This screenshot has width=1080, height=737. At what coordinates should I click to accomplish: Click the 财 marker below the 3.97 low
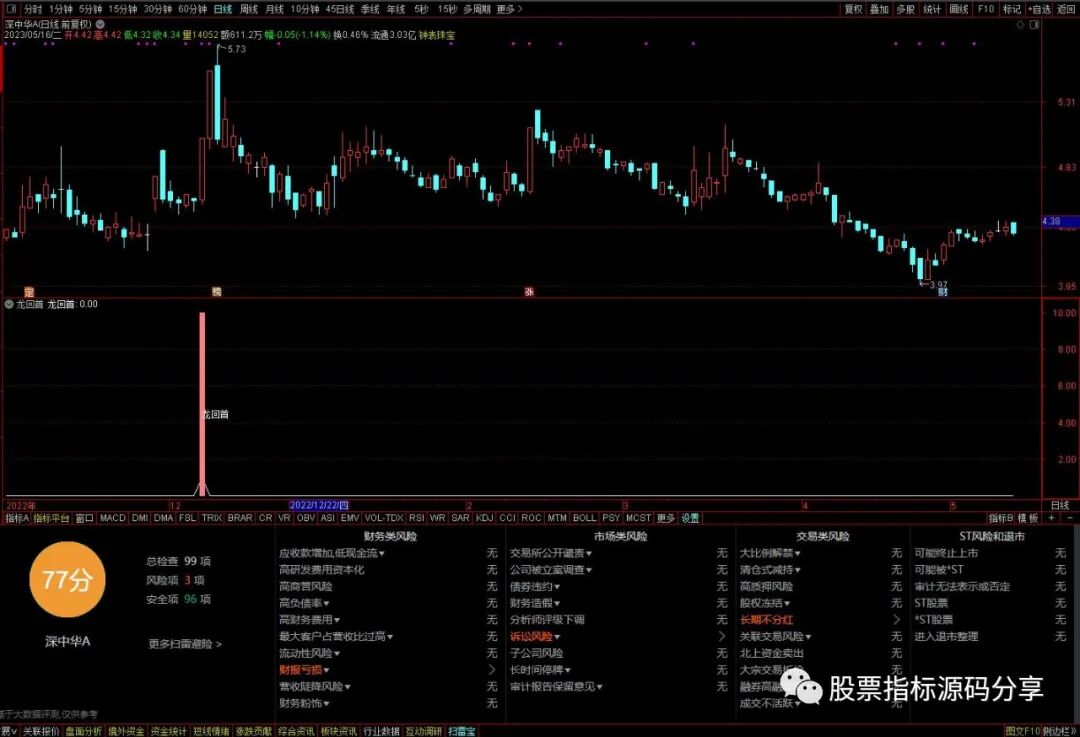(x=943, y=292)
